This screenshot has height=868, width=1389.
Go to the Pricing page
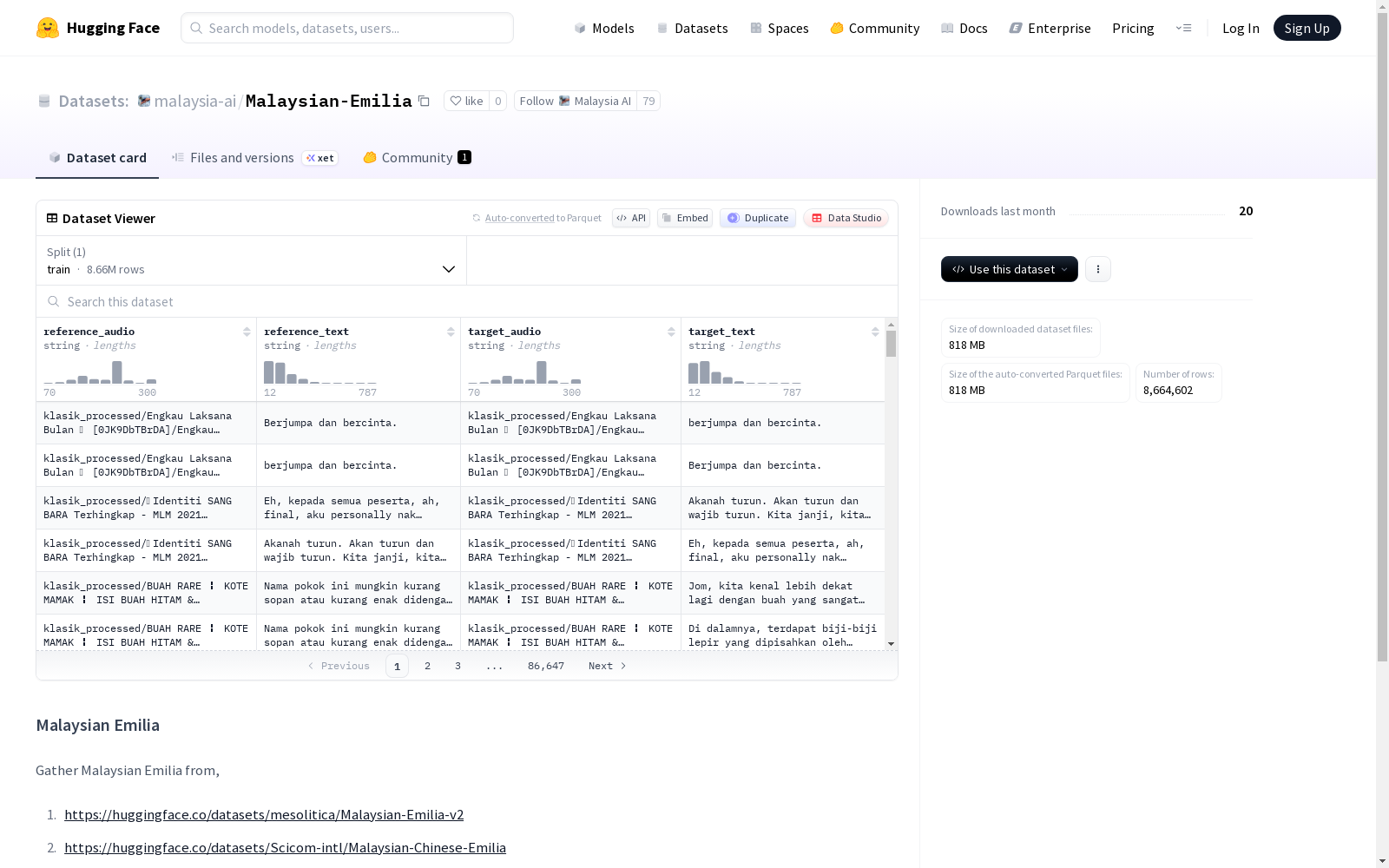pyautogui.click(x=1133, y=28)
